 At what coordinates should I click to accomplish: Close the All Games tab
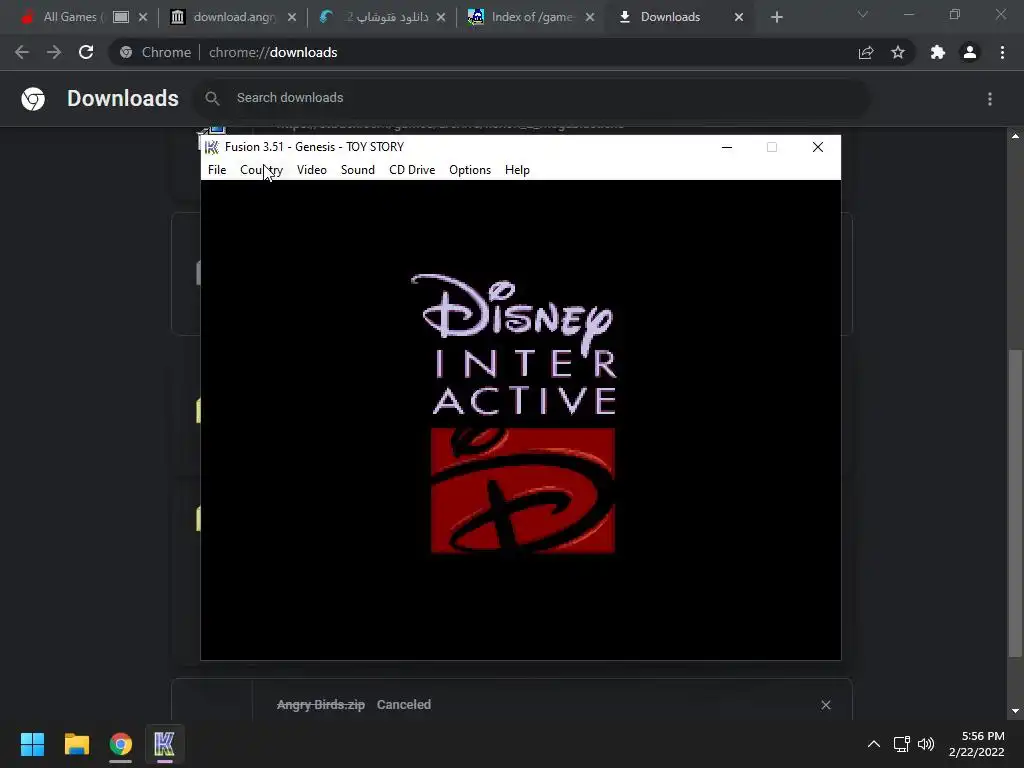tap(143, 17)
